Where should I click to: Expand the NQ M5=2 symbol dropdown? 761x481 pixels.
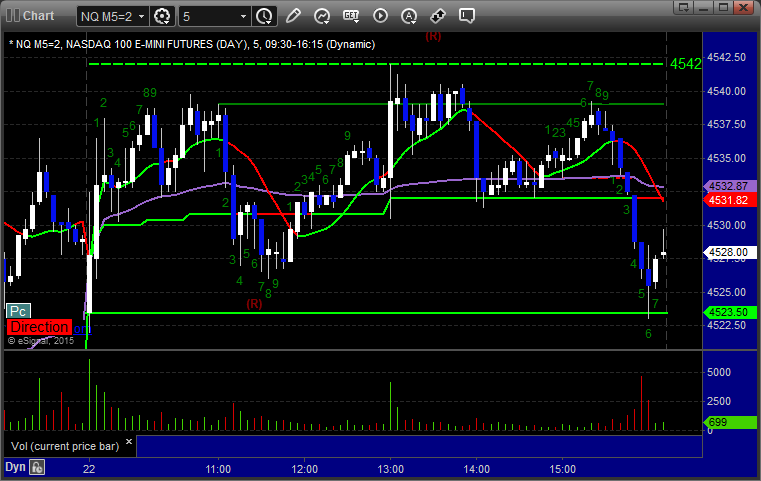(141, 17)
